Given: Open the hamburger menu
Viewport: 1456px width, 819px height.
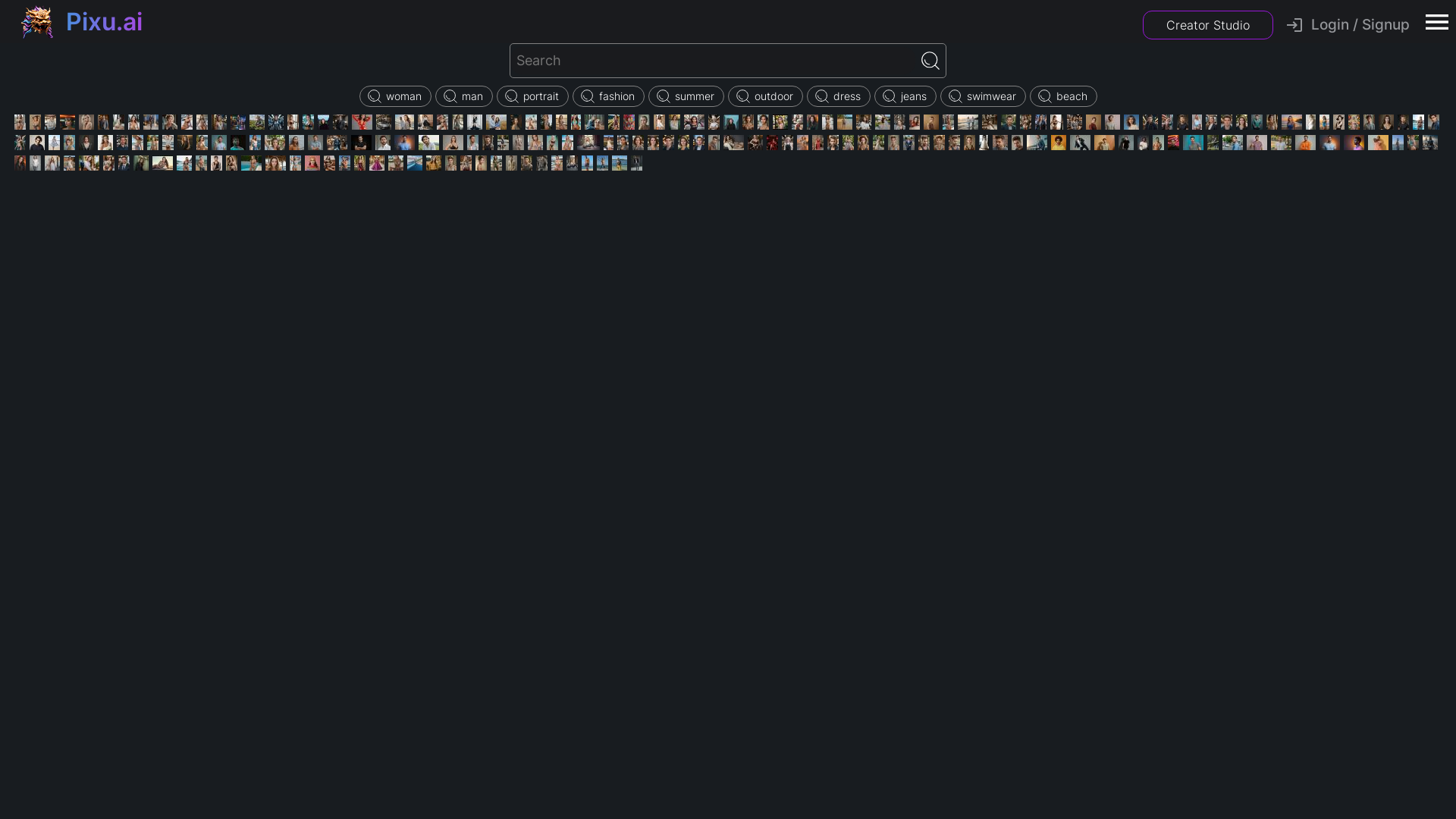Looking at the screenshot, I should pos(1436,22).
